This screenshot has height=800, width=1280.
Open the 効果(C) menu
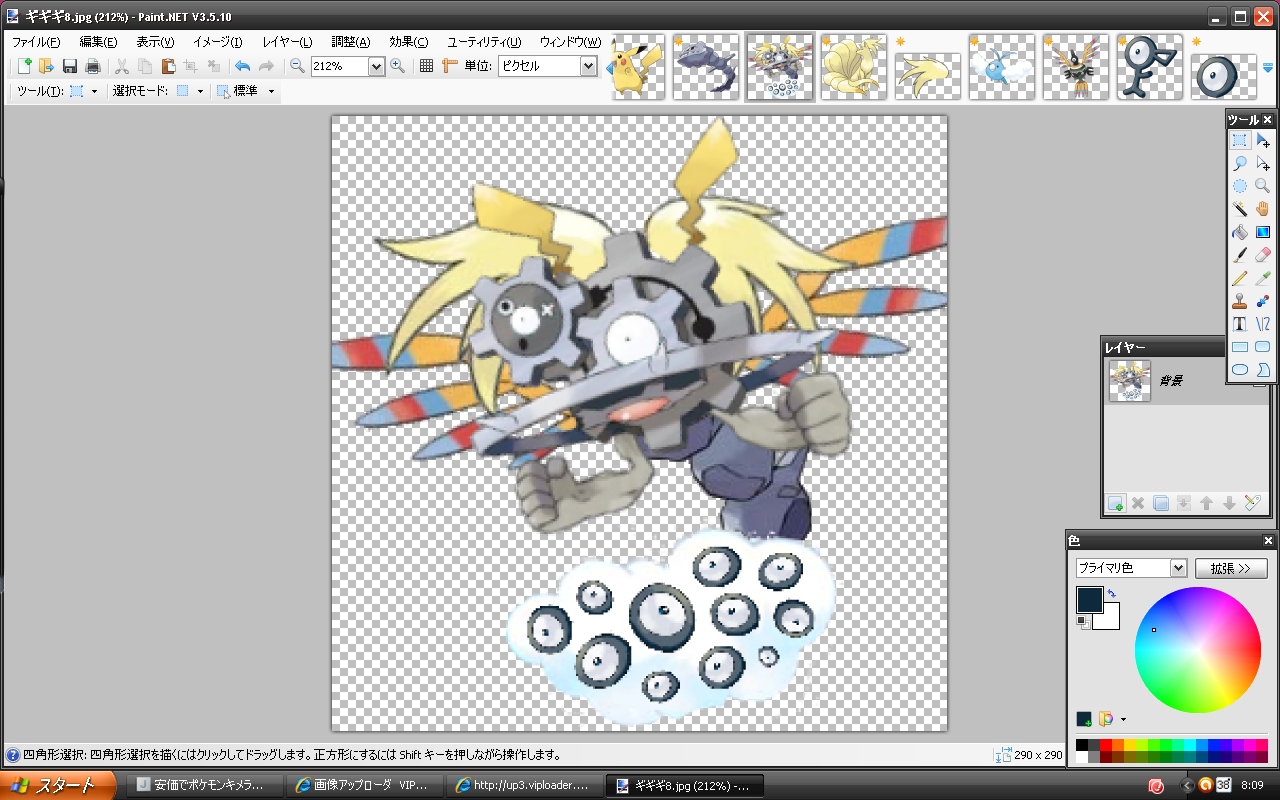tap(409, 42)
